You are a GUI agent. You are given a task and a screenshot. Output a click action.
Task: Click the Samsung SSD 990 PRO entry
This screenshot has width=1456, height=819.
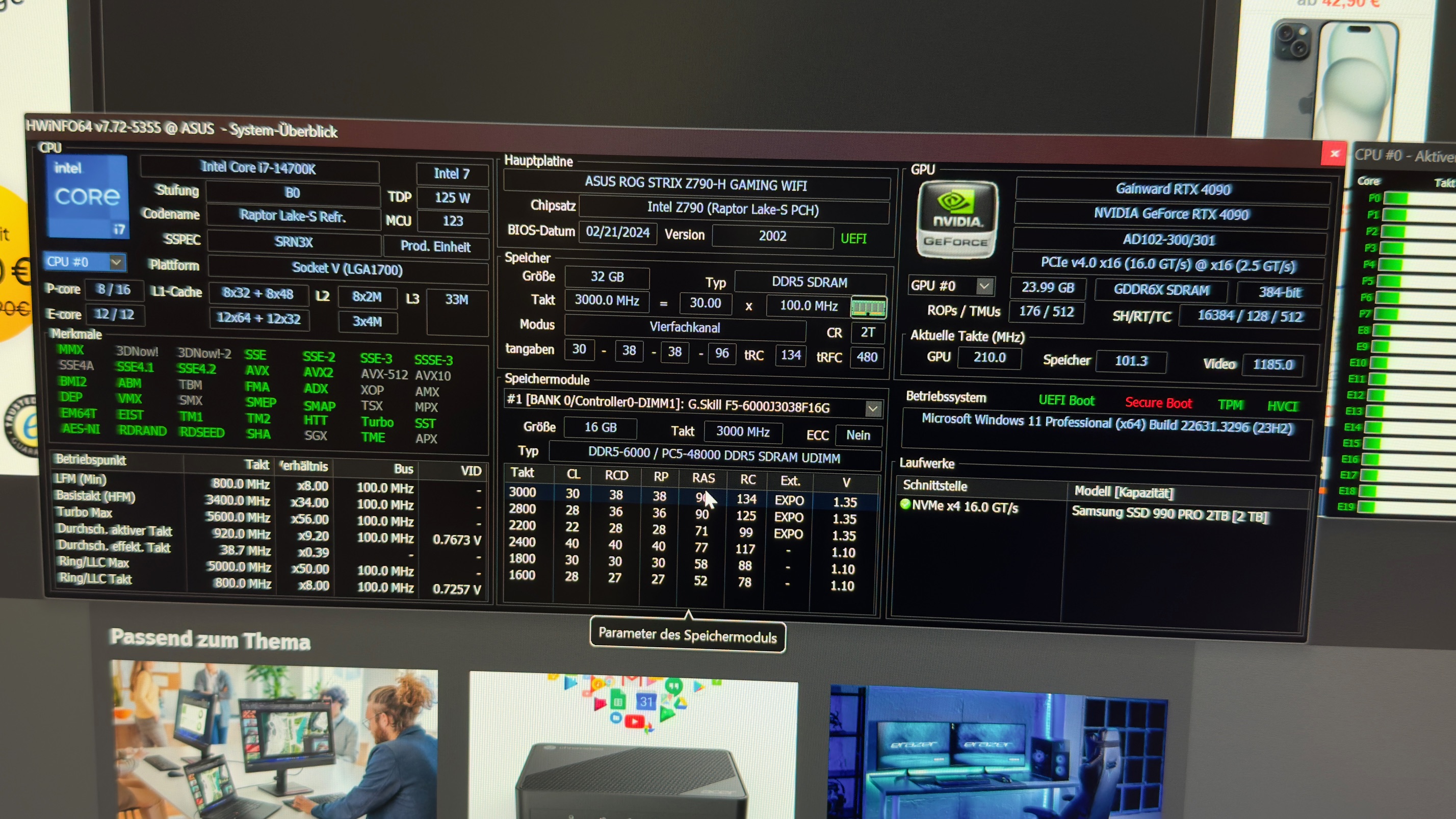1170,515
